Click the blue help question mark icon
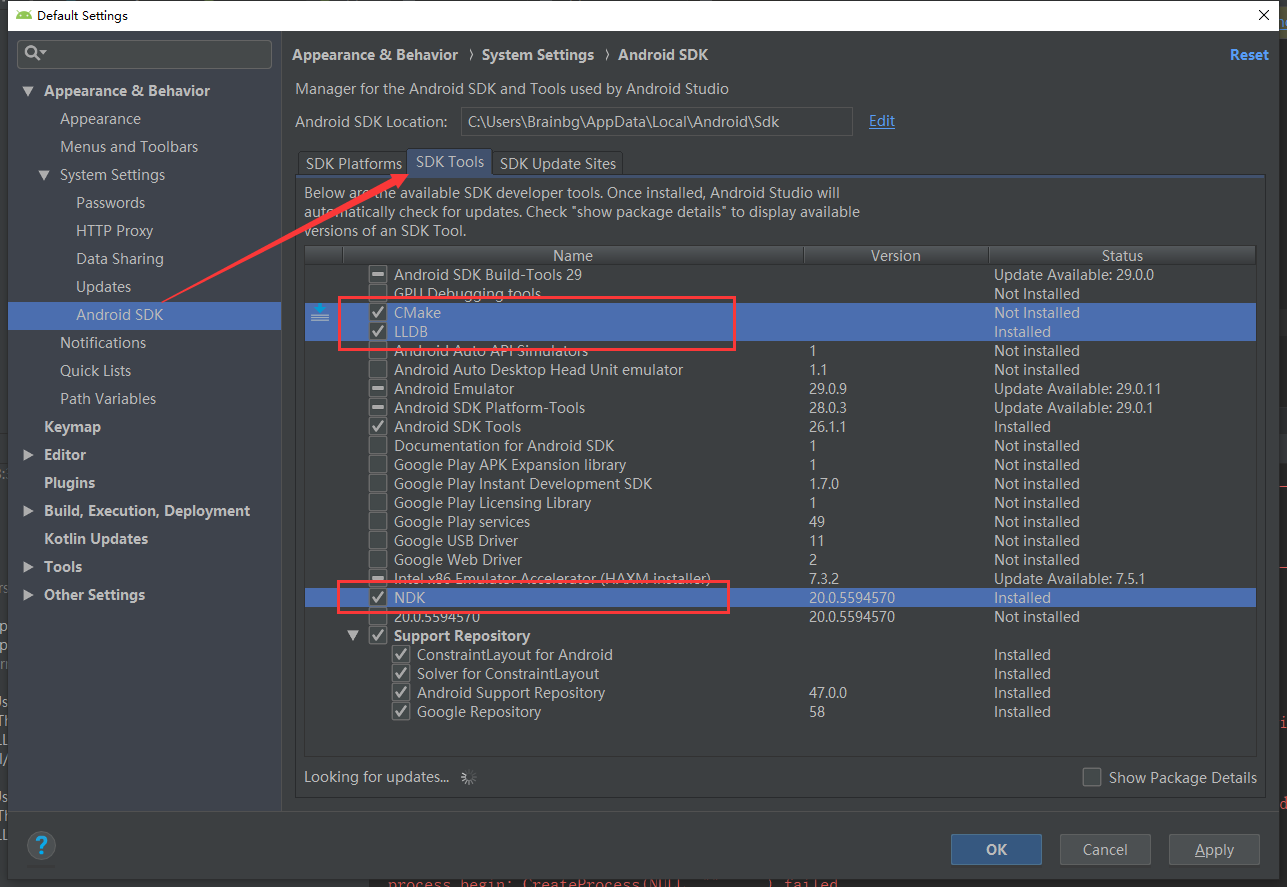Image resolution: width=1287 pixels, height=887 pixels. 41,844
